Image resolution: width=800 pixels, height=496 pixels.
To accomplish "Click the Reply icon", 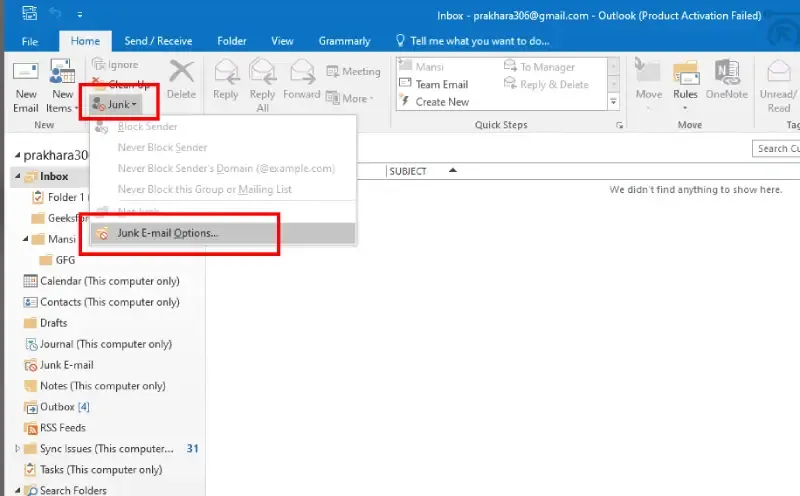I will pyautogui.click(x=226, y=72).
